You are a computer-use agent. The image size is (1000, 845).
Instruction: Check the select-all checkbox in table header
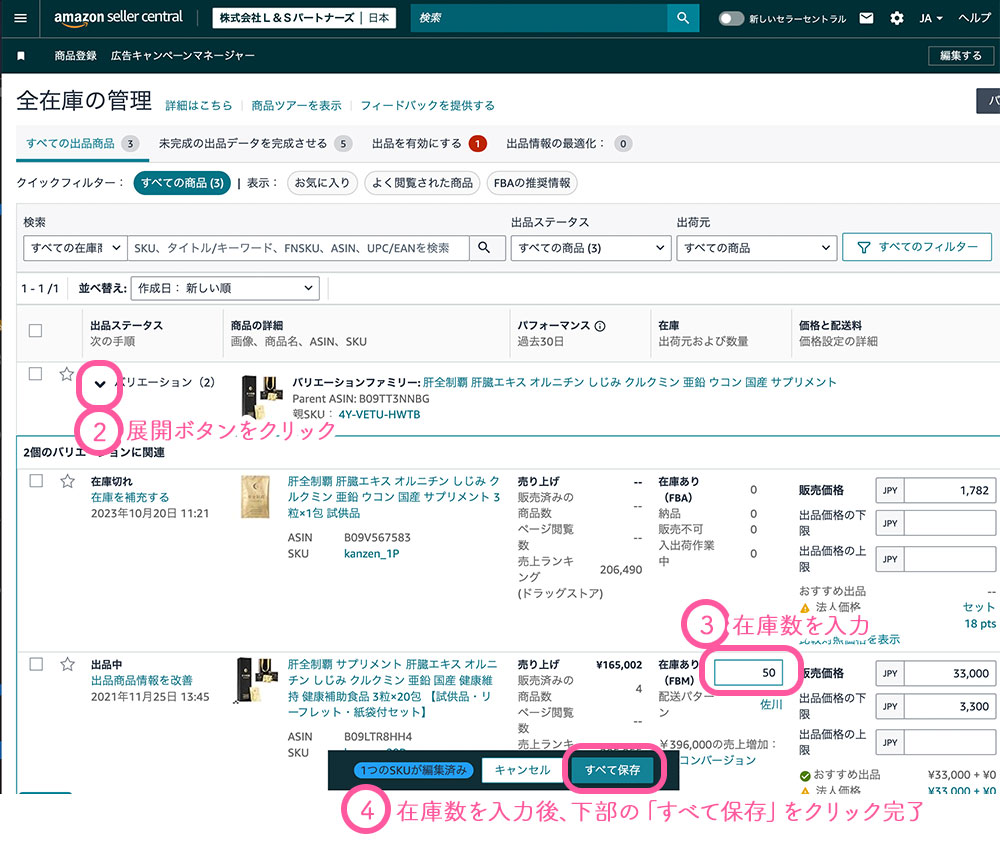pos(36,331)
